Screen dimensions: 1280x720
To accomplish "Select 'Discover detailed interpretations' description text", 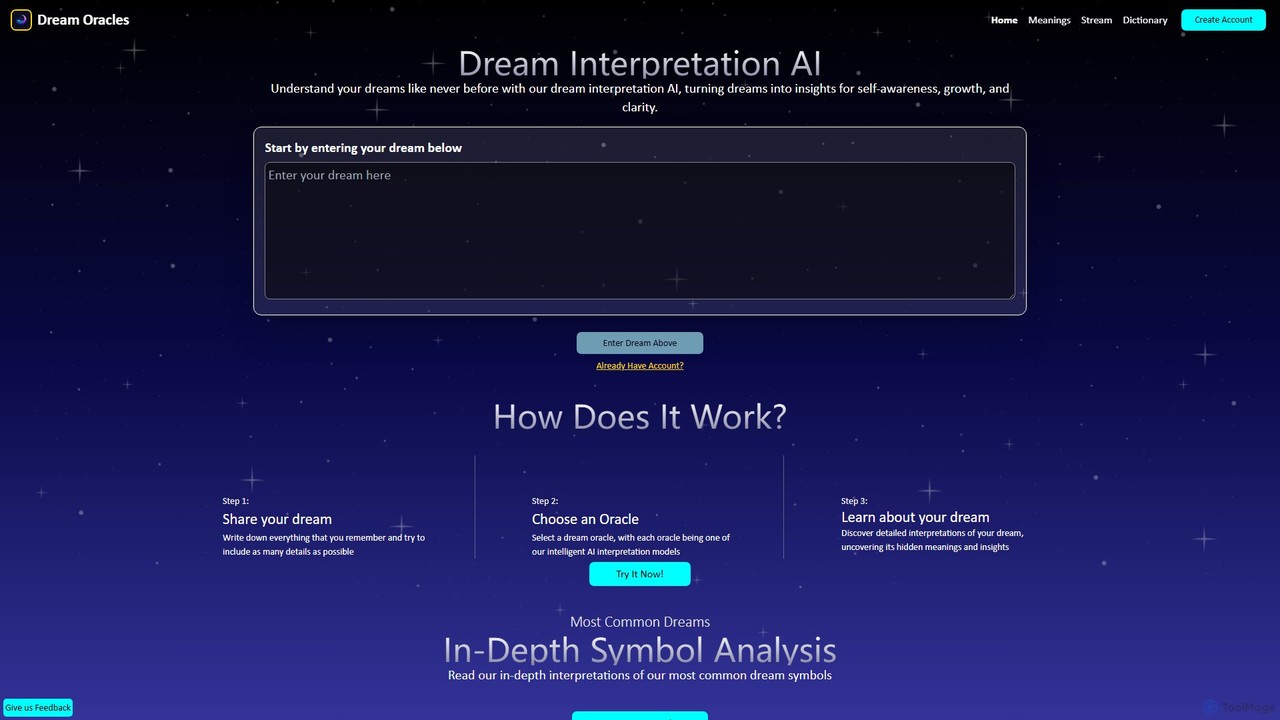I will pos(932,540).
